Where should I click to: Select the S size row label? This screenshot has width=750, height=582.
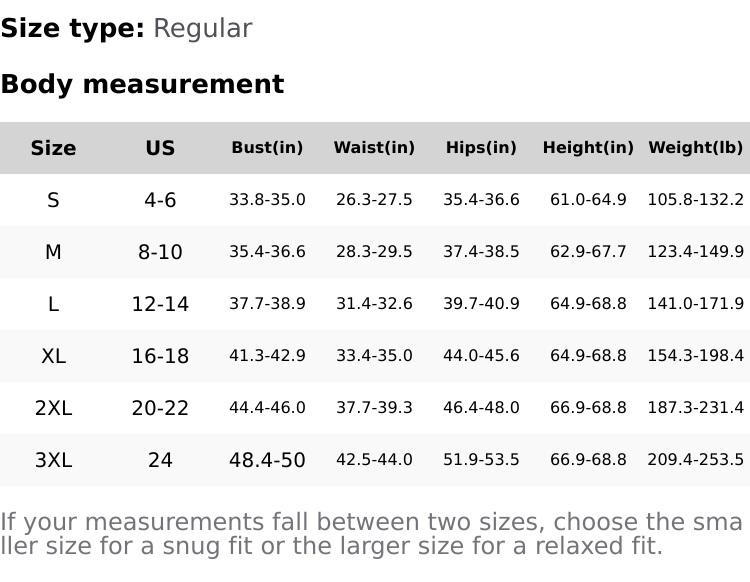53,200
